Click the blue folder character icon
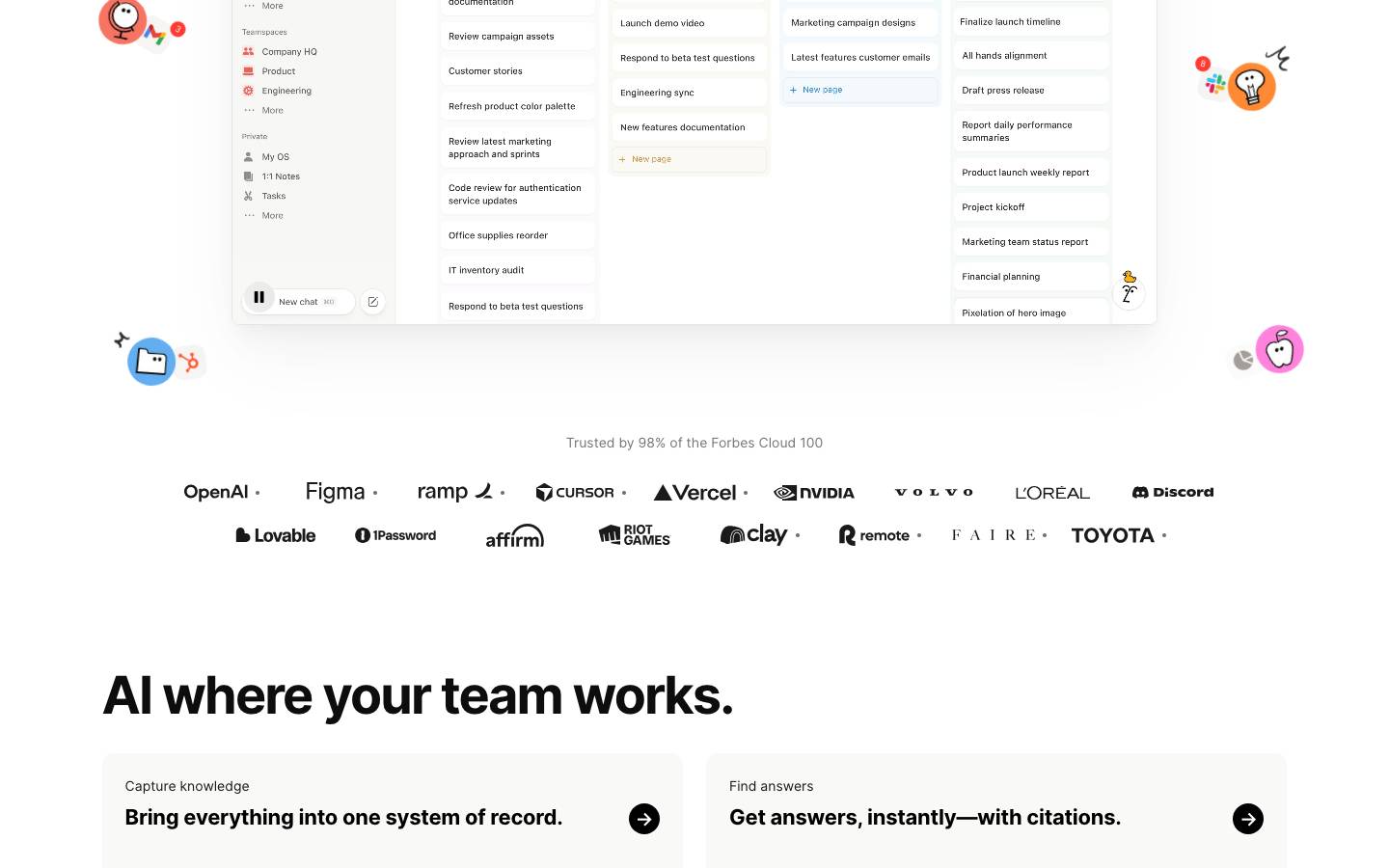The width and height of the screenshot is (1389, 868). (151, 362)
